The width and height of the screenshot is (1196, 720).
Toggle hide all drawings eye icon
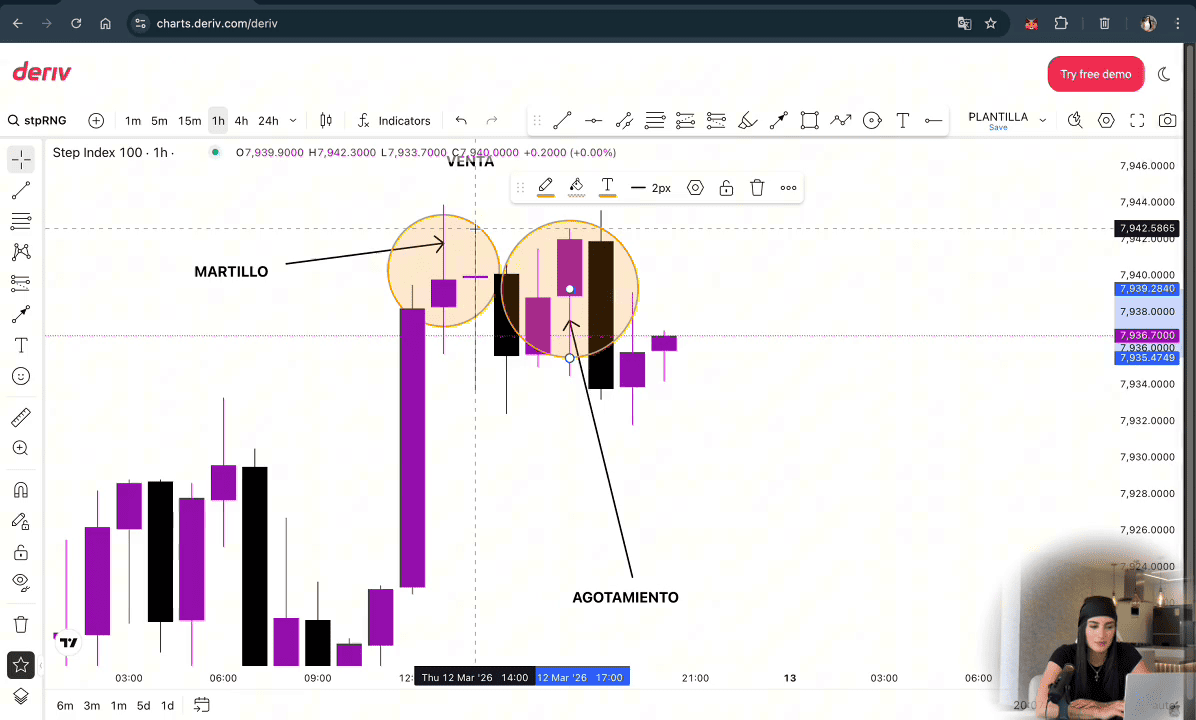click(x=20, y=581)
